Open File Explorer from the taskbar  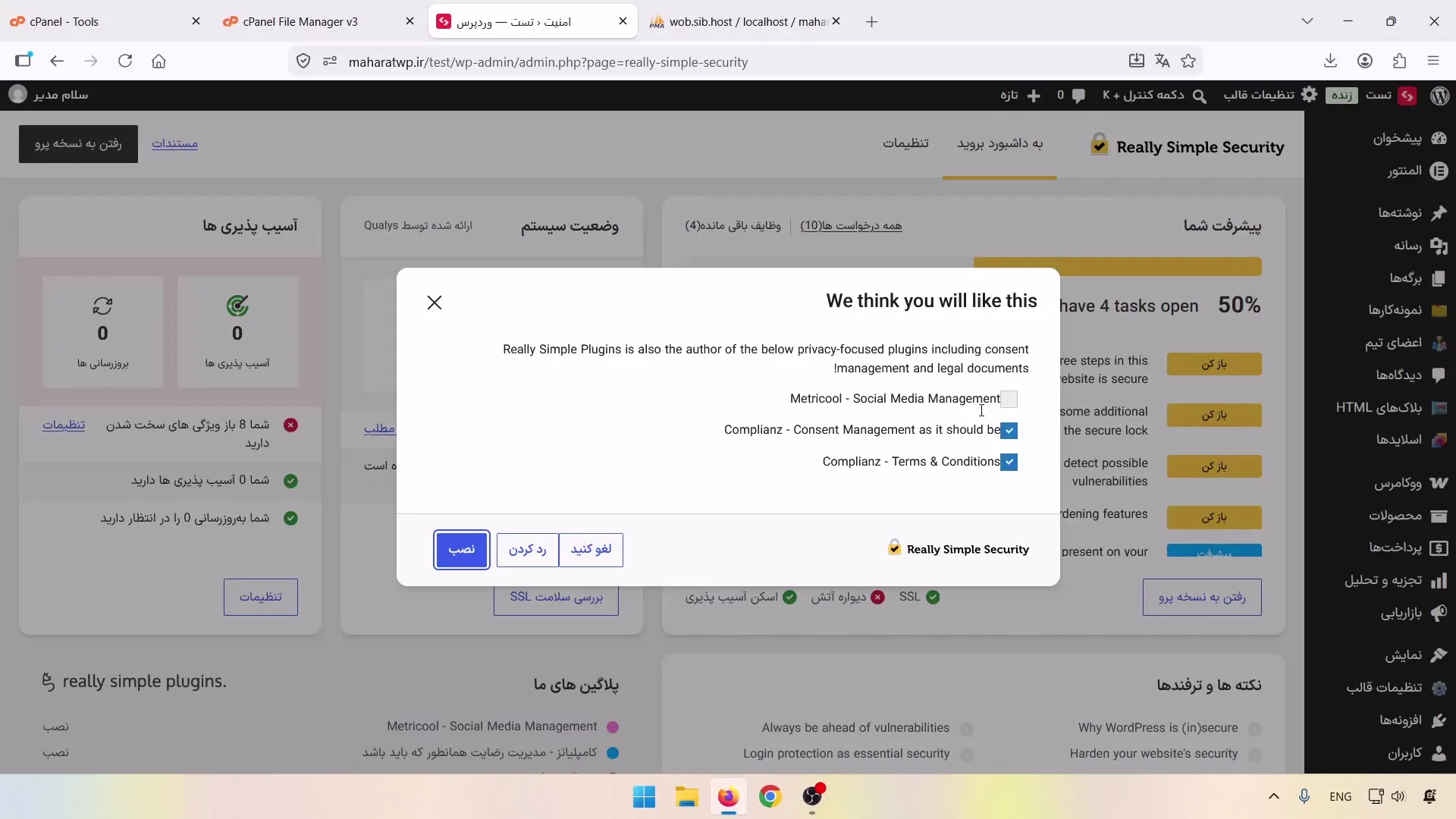point(686,797)
